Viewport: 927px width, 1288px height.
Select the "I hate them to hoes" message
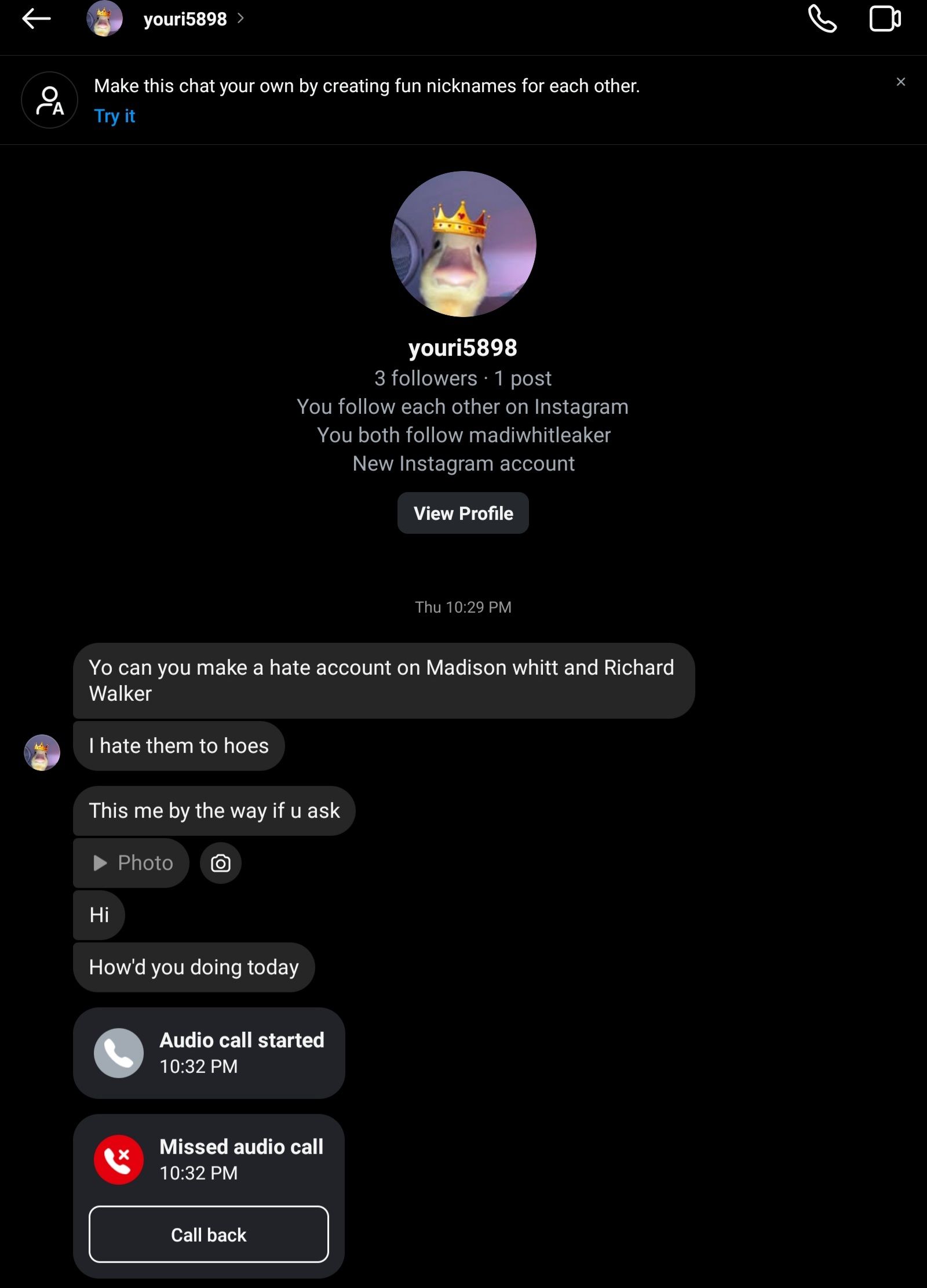coord(178,746)
